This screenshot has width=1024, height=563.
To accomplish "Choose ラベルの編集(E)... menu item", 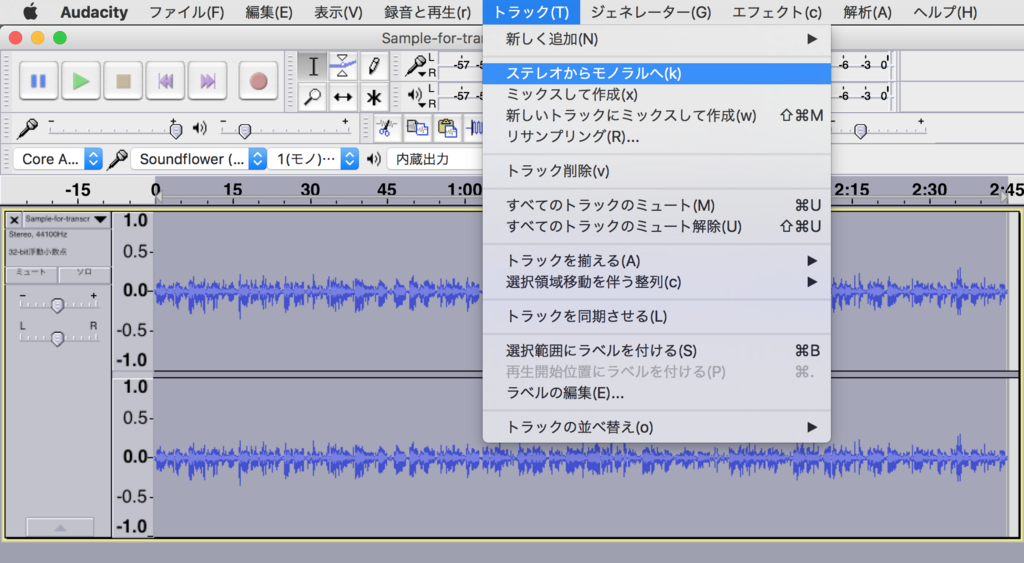I will pyautogui.click(x=656, y=393).
